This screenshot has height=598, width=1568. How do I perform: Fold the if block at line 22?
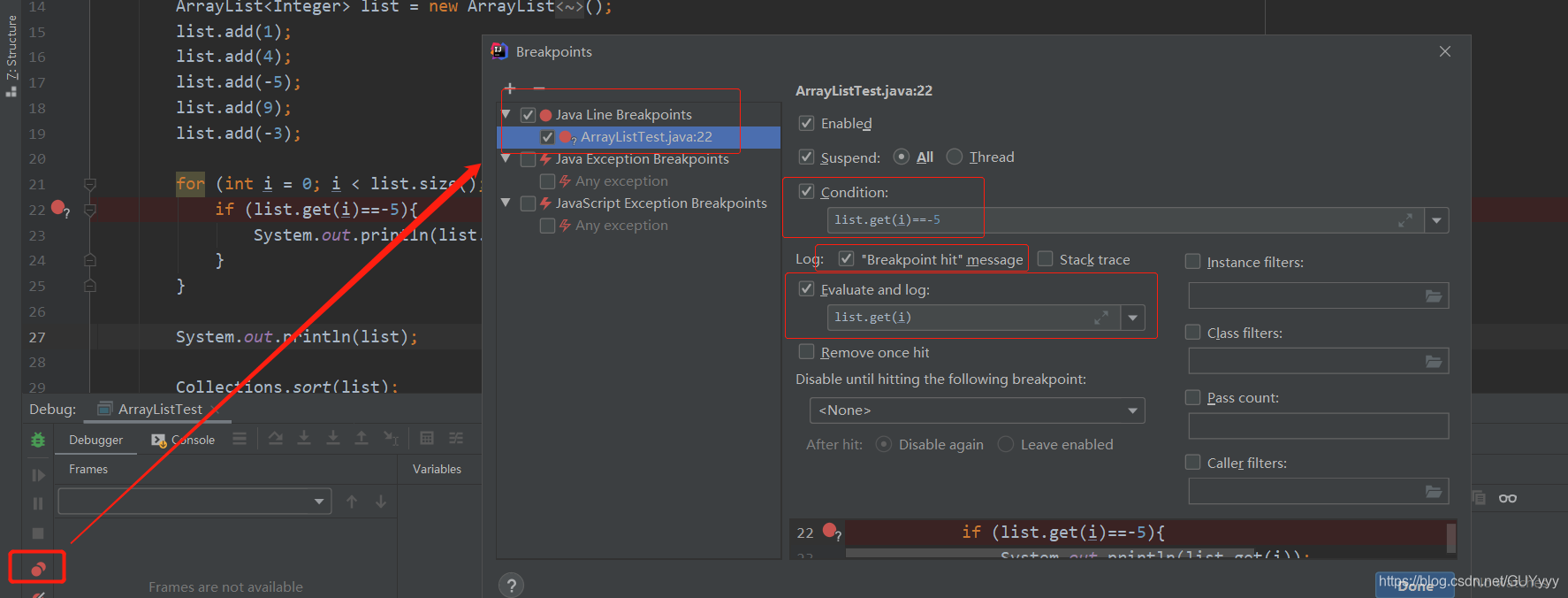pos(89,210)
